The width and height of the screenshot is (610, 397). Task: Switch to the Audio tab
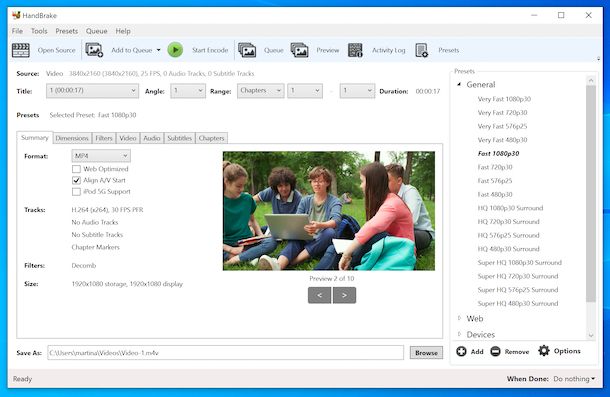coord(152,138)
